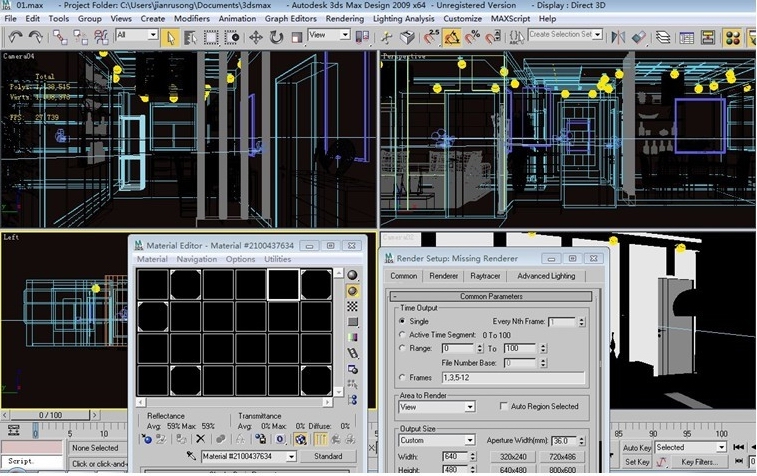The height and width of the screenshot is (476, 757).
Task: Click the 720x486 preset button
Action: pyautogui.click(x=562, y=457)
